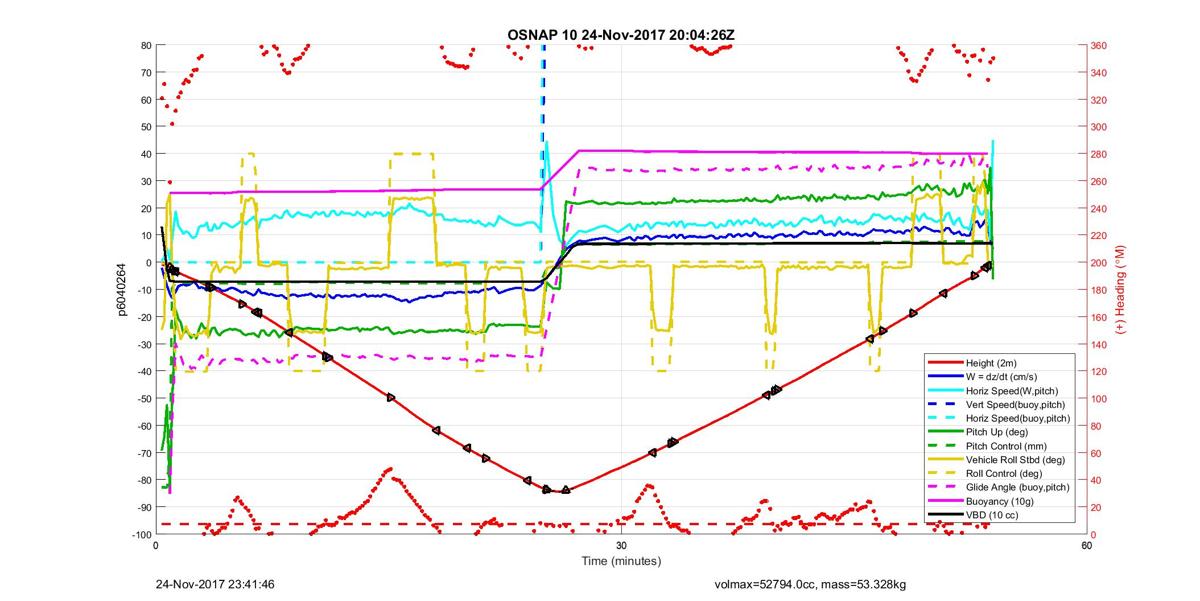Click the timestamp "24-Nov-2017 23:41:46" below the plot
The image size is (1200, 601).
pos(215,584)
